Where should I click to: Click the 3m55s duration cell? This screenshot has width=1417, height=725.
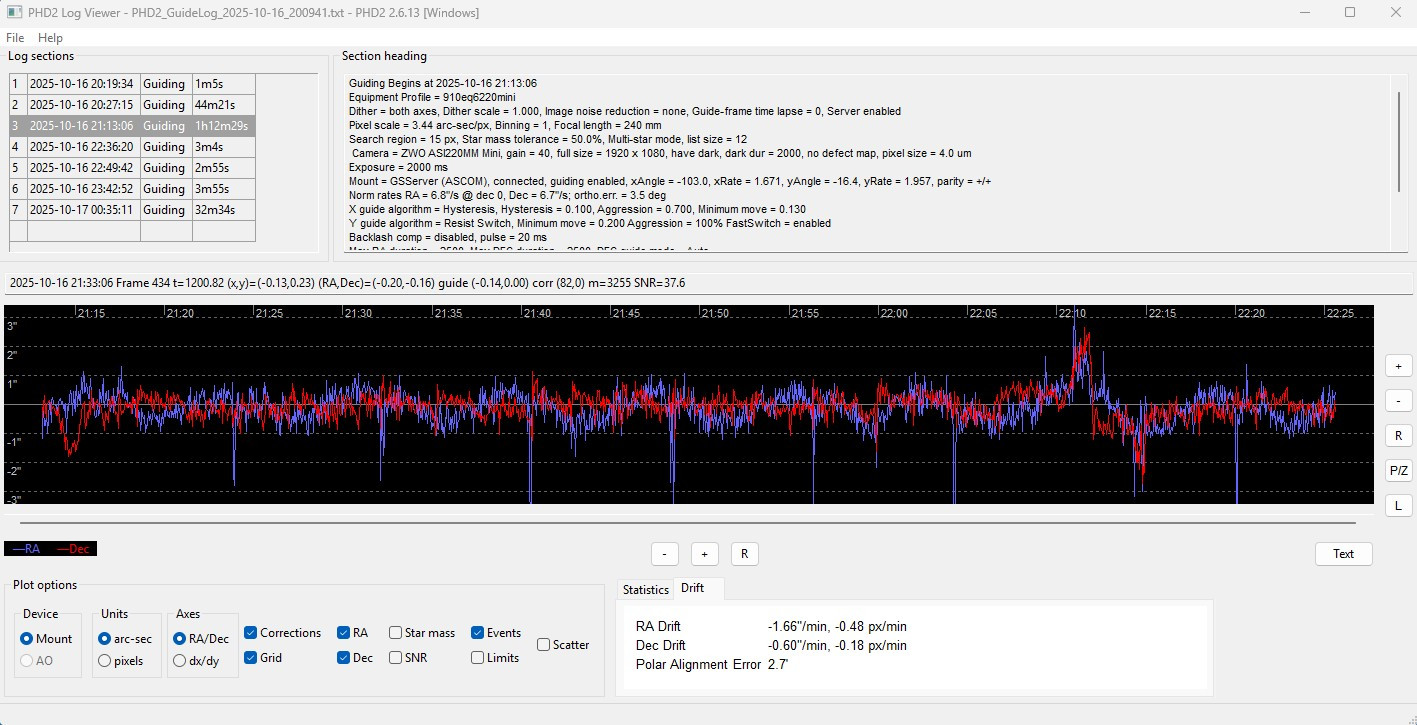coord(224,189)
